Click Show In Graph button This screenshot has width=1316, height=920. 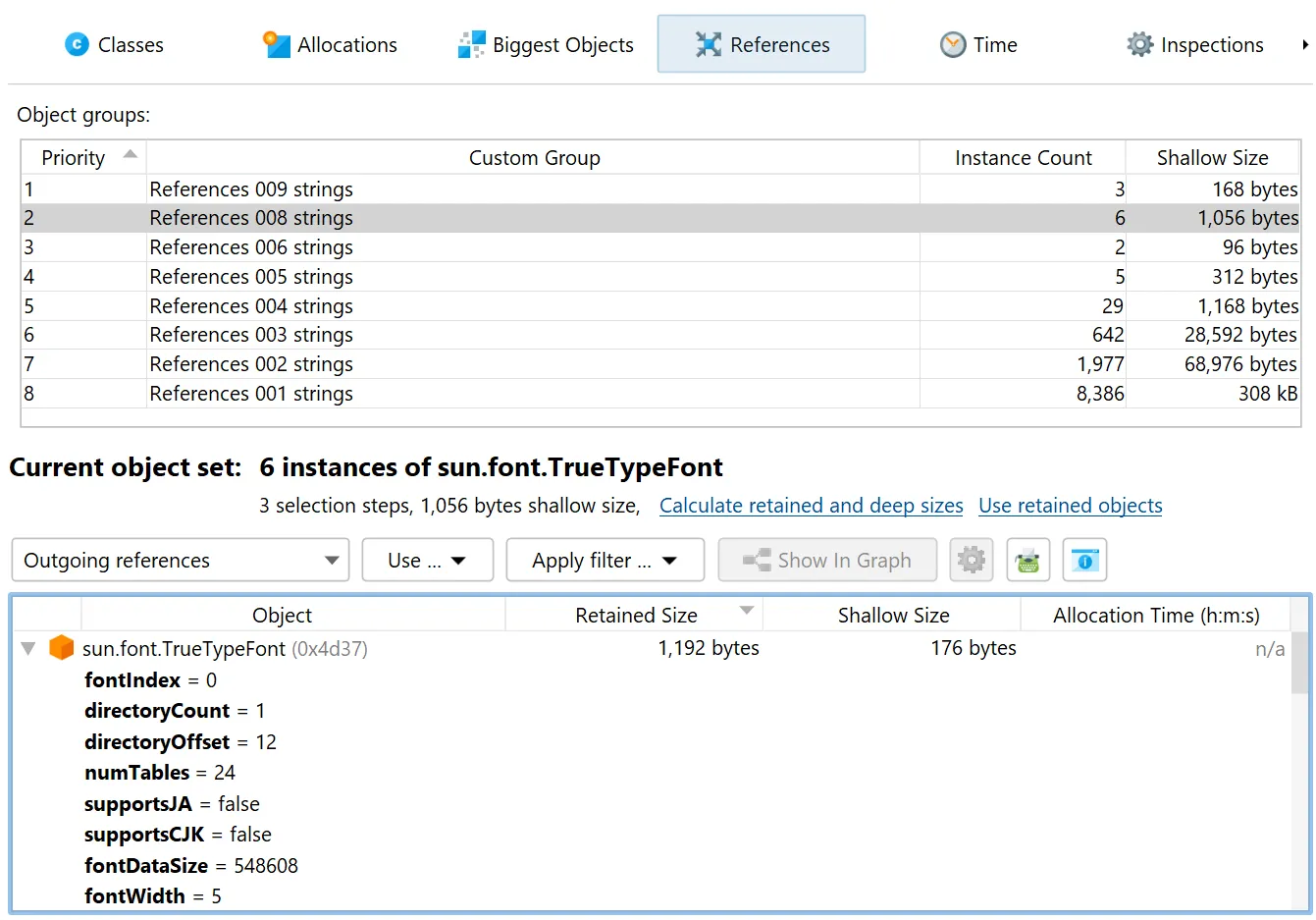pyautogui.click(x=827, y=560)
